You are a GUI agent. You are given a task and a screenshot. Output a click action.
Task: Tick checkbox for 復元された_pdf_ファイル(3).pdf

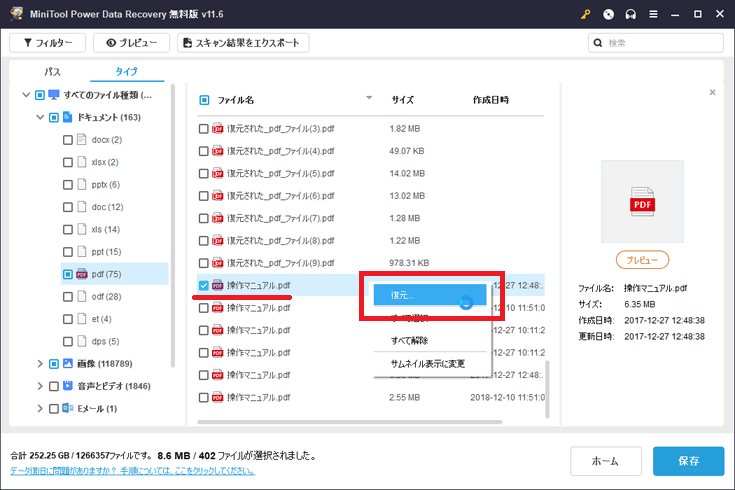204,129
